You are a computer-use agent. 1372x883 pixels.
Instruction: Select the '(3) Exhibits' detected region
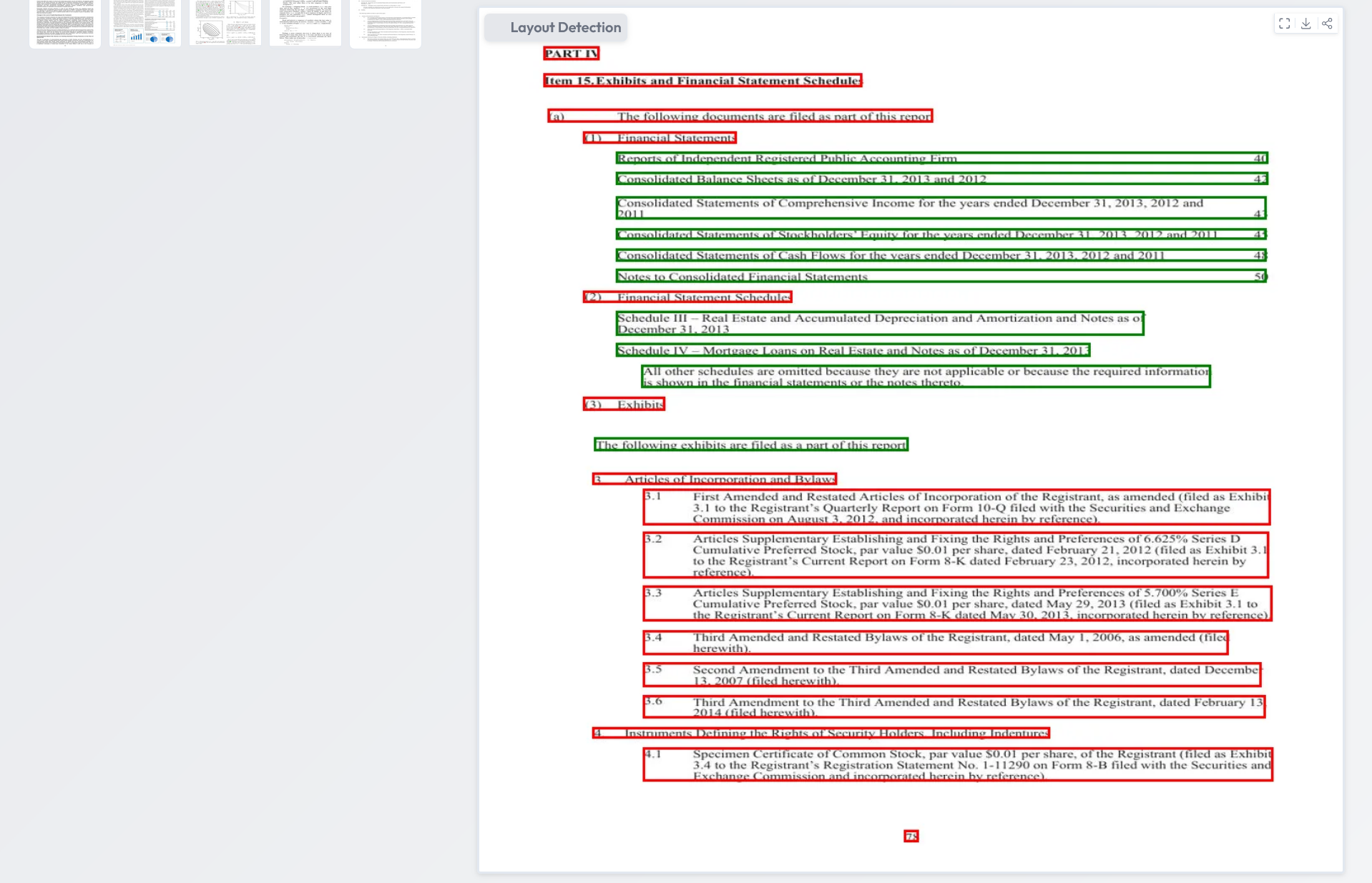tap(624, 405)
